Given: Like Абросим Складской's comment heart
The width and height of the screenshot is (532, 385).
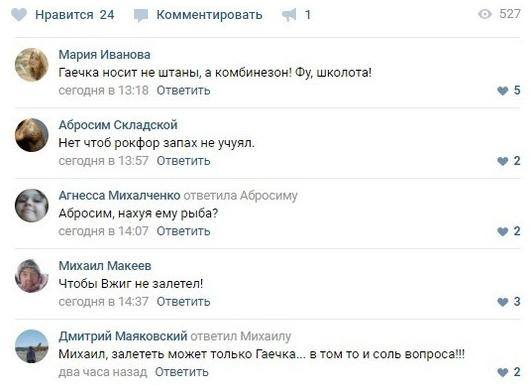Looking at the screenshot, I should point(502,161).
